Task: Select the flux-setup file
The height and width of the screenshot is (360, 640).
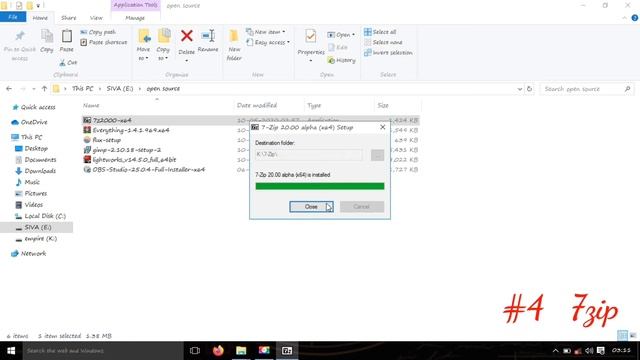Action: (106, 140)
